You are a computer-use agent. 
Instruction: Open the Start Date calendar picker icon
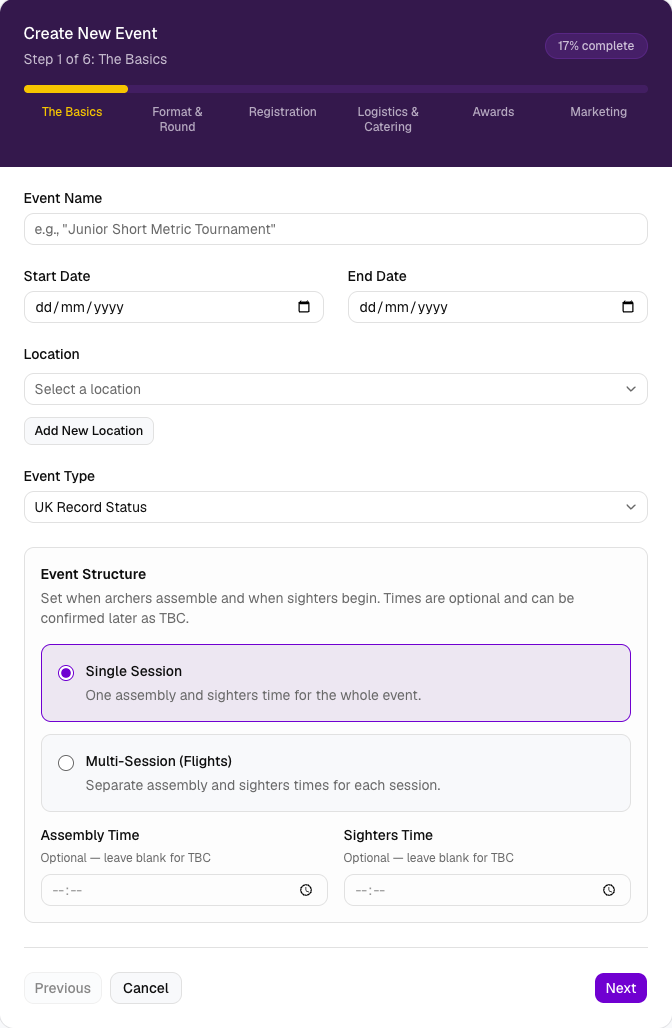pos(304,307)
